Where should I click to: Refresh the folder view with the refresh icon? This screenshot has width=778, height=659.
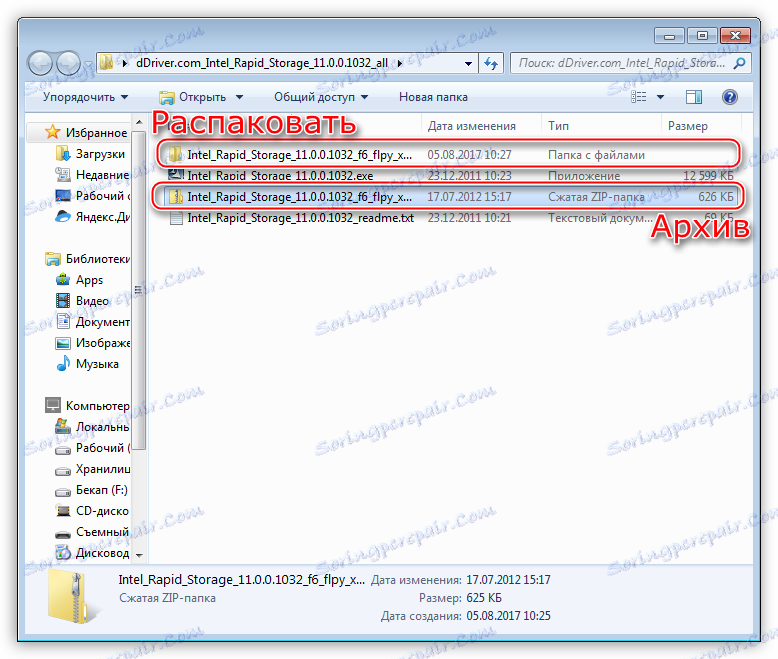coord(491,63)
